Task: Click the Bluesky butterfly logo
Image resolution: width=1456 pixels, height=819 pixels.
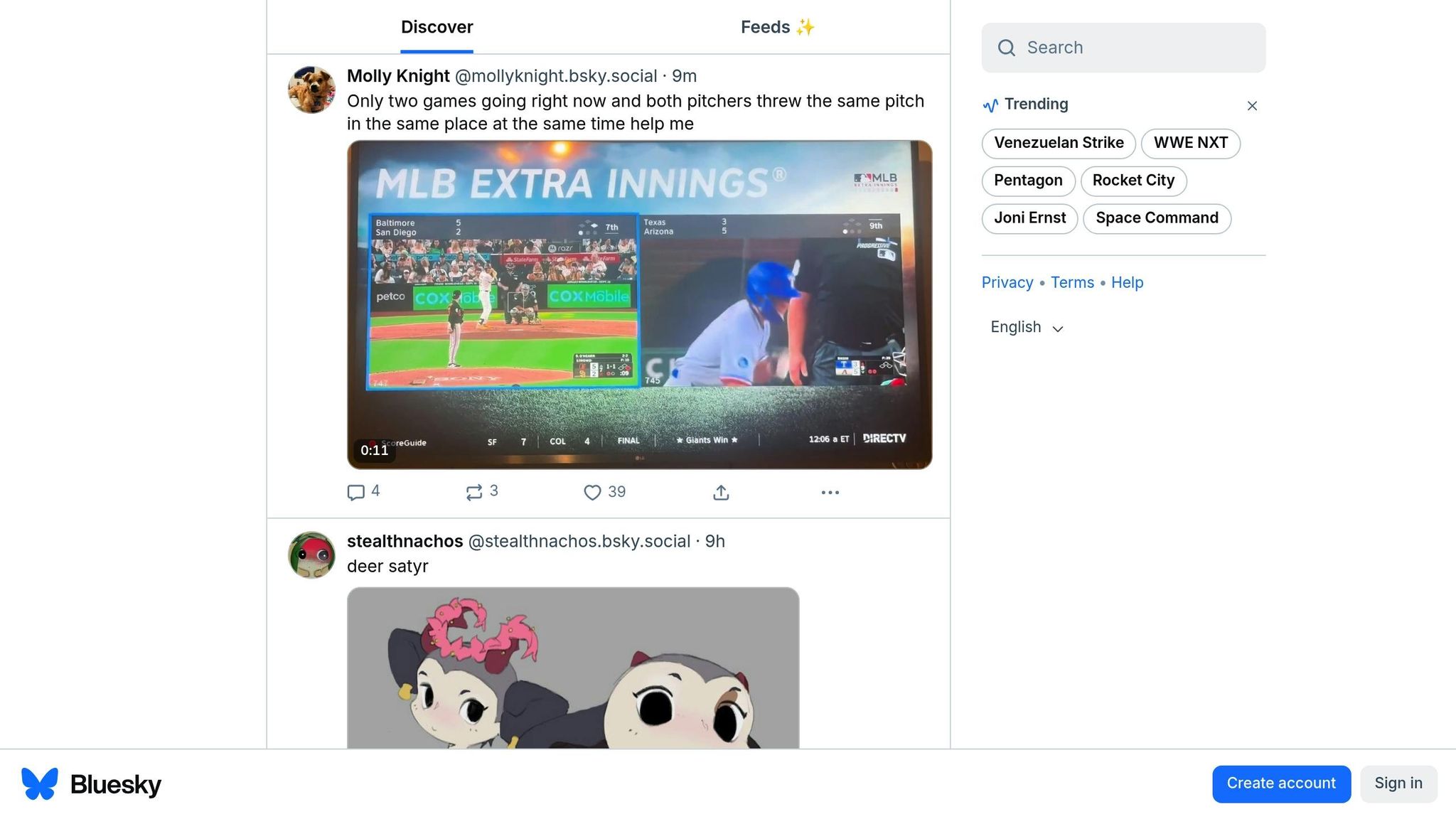Action: click(40, 784)
